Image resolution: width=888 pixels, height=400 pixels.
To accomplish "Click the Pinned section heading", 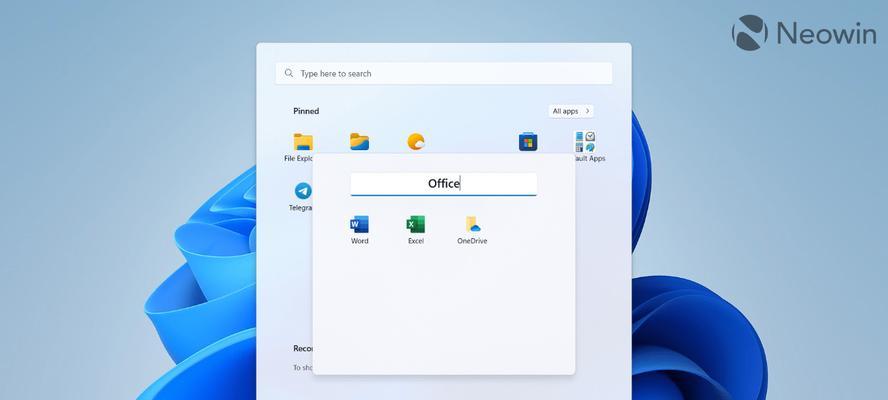I will point(306,111).
